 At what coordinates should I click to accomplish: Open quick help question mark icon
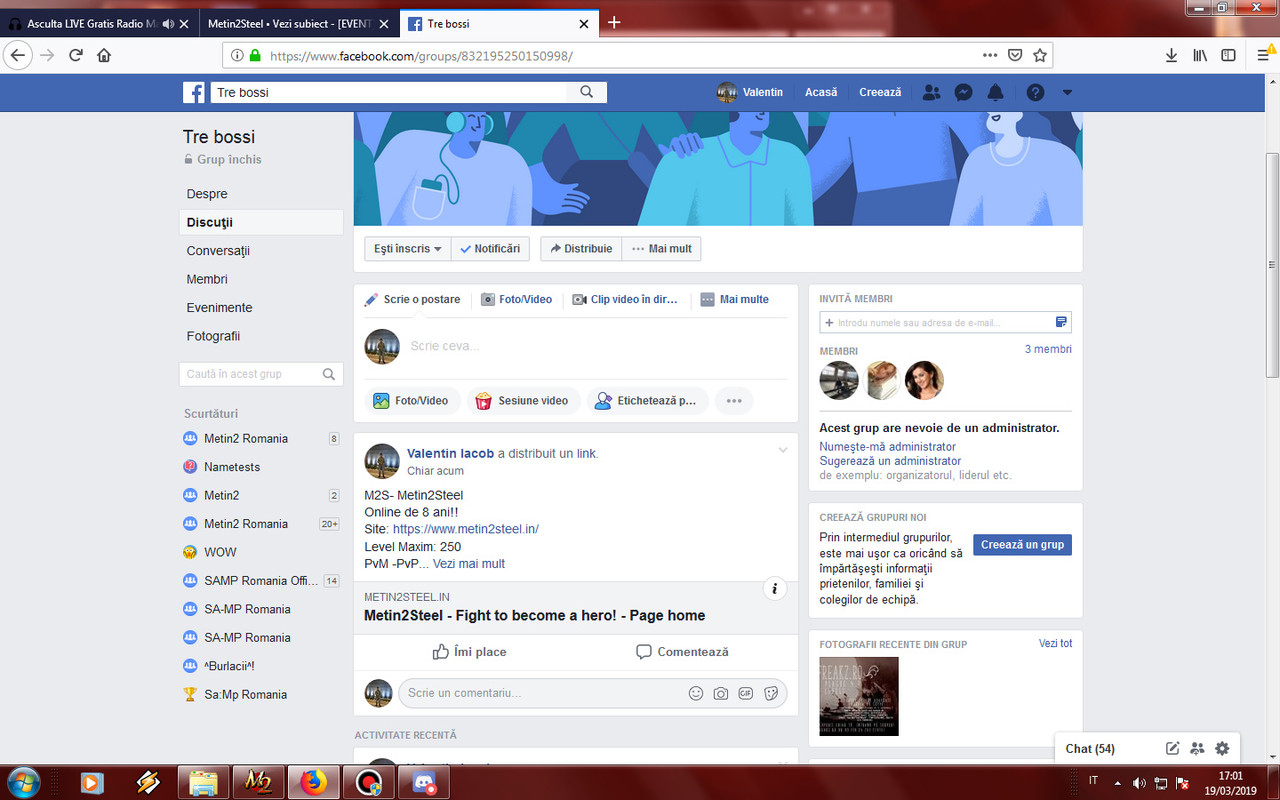coord(1035,92)
